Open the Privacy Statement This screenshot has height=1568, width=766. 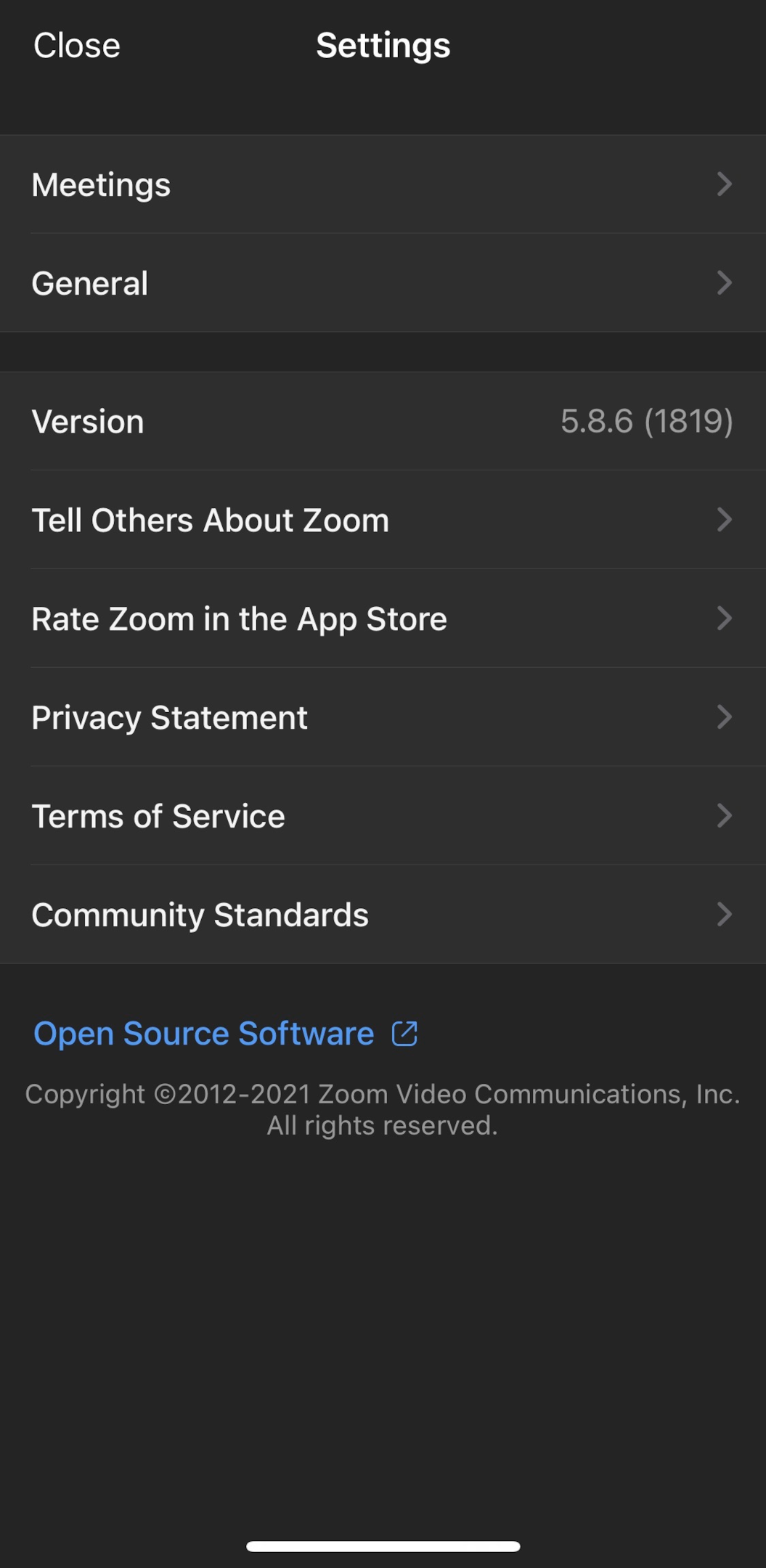click(x=170, y=718)
